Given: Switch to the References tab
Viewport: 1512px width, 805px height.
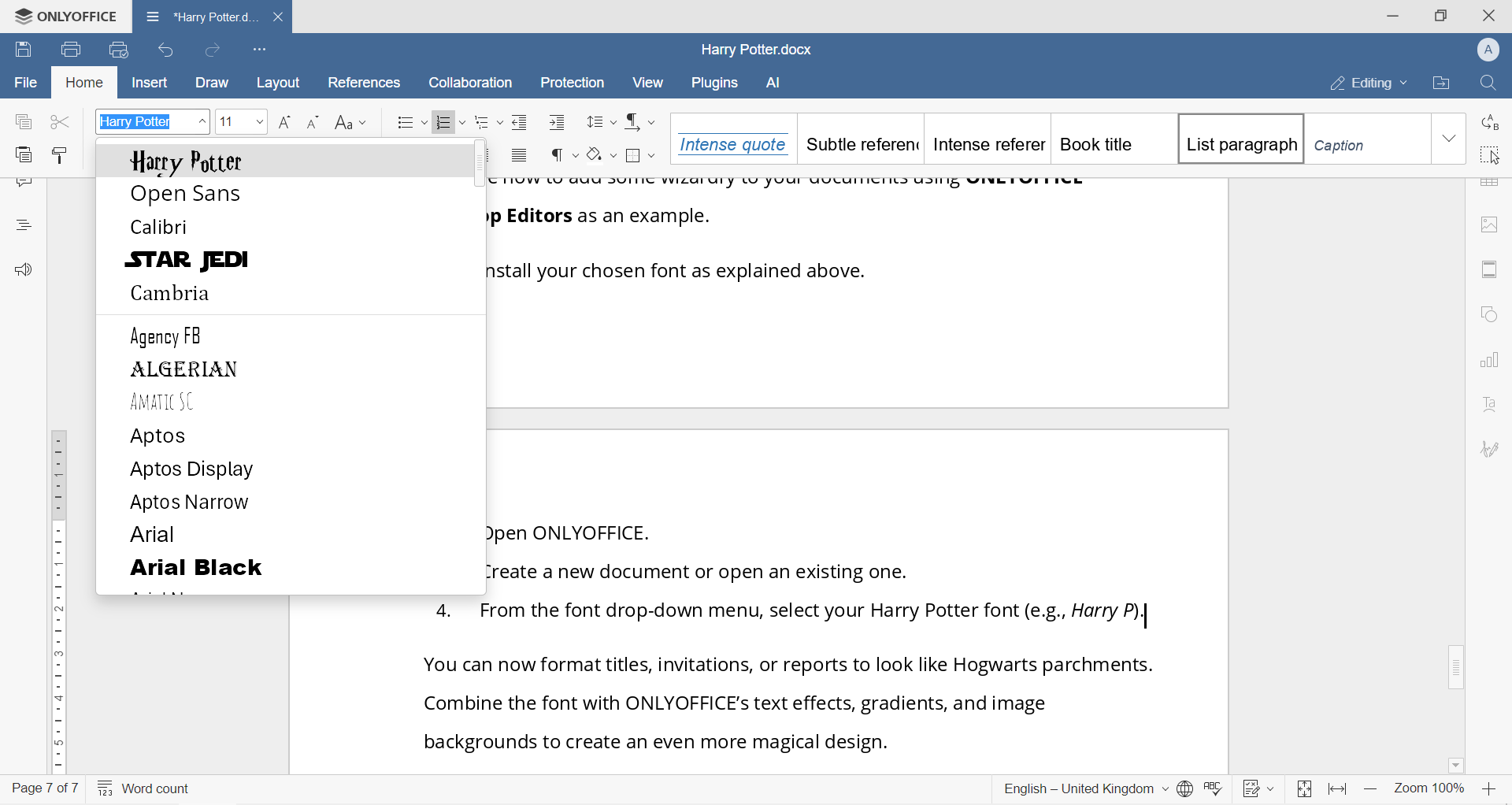Looking at the screenshot, I should (363, 82).
